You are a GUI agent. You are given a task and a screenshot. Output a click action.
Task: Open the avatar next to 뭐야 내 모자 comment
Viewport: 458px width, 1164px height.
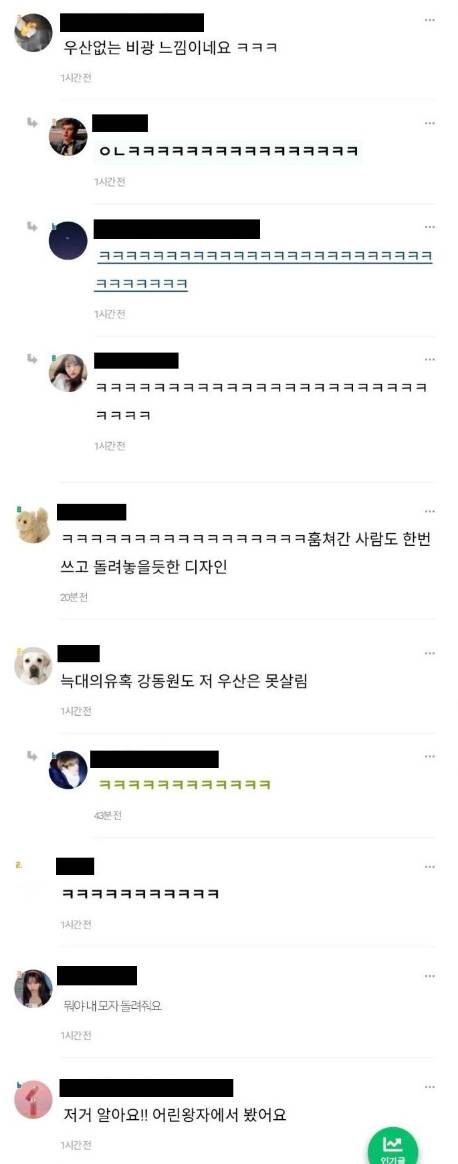pyautogui.click(x=33, y=988)
